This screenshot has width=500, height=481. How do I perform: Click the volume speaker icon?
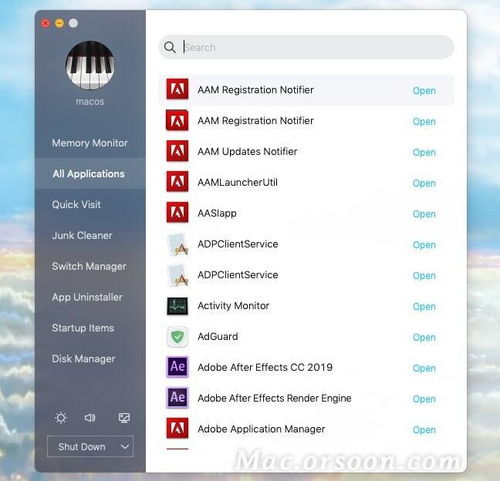(90, 418)
